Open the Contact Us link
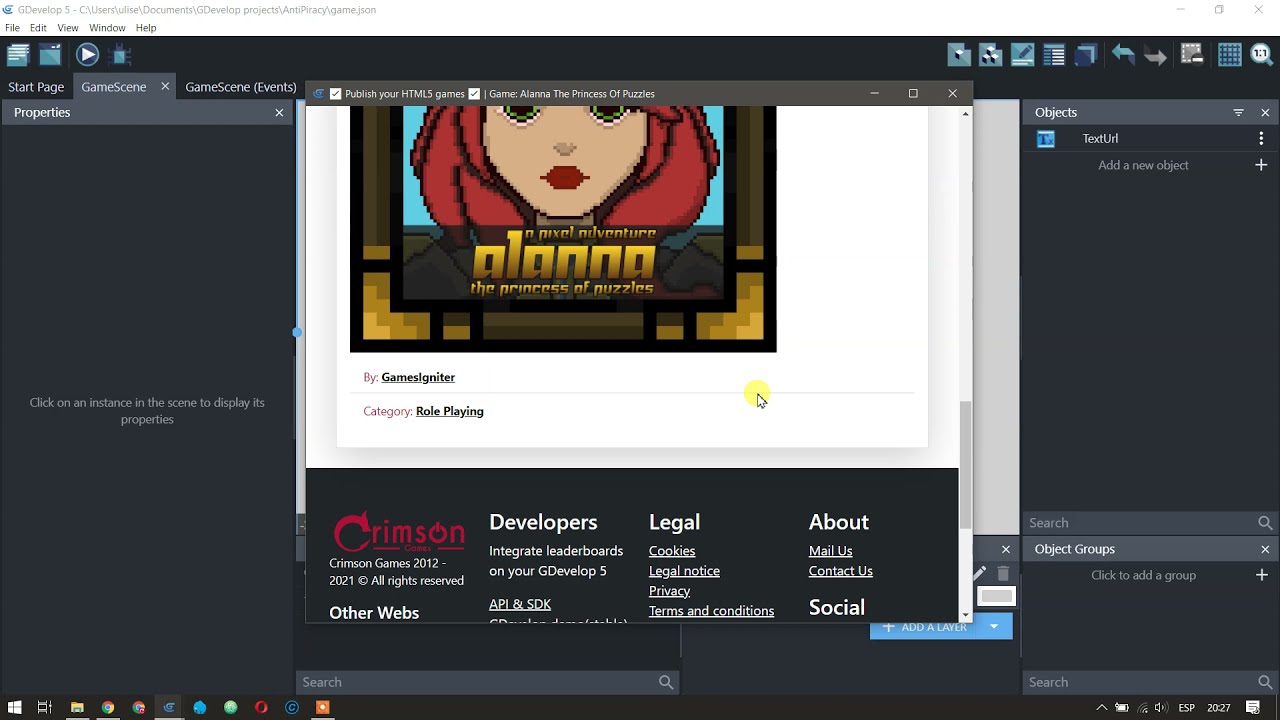Screen dimensions: 1280x720 click(840, 571)
